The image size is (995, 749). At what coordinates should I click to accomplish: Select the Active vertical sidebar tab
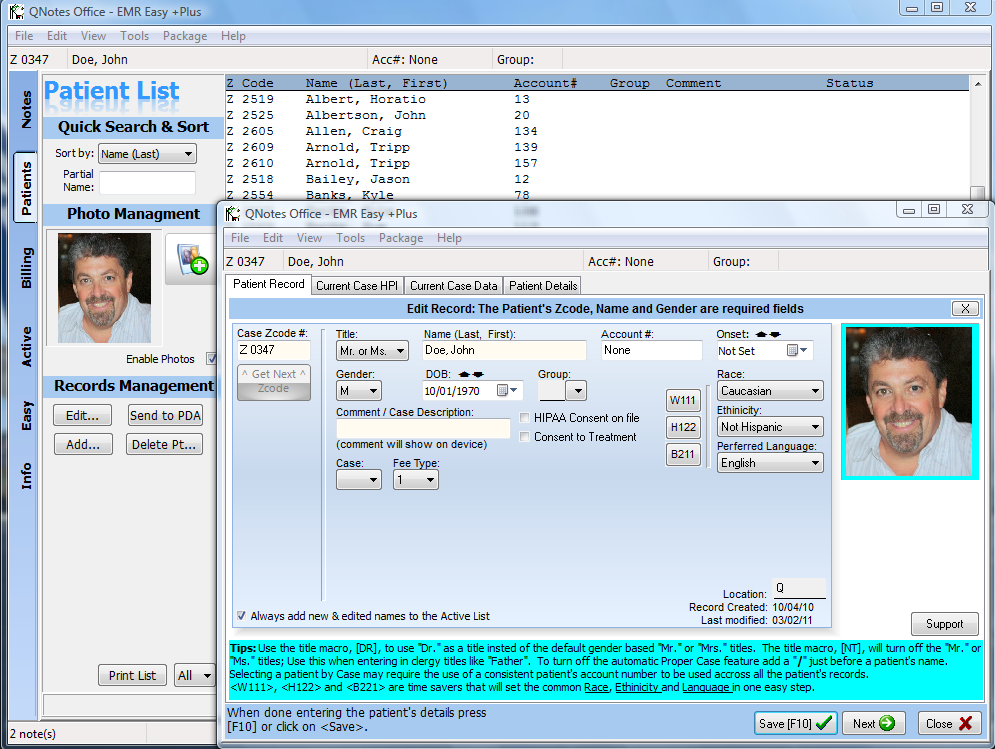(x=26, y=347)
